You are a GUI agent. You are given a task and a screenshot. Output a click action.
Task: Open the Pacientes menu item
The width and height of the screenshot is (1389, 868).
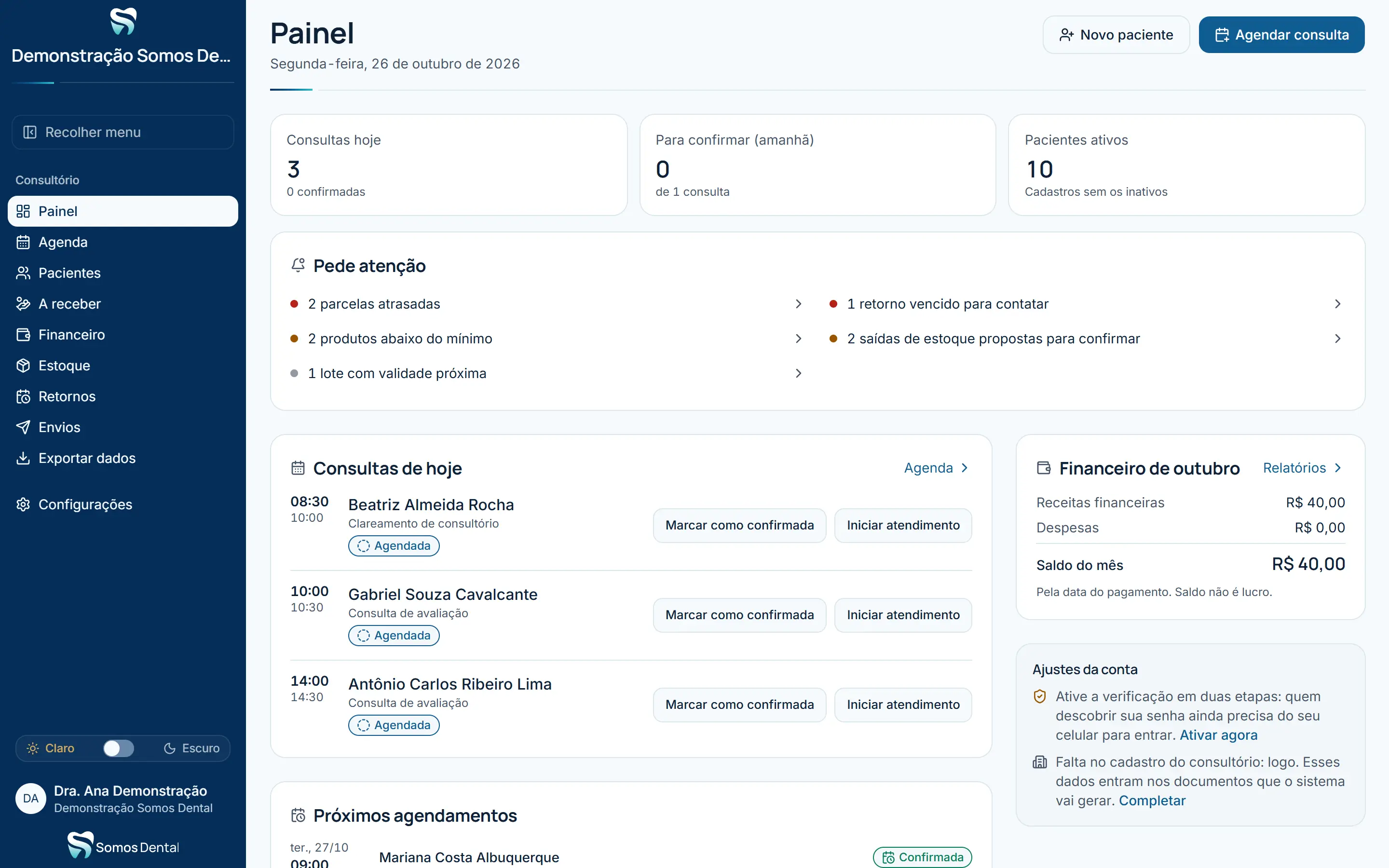point(123,273)
